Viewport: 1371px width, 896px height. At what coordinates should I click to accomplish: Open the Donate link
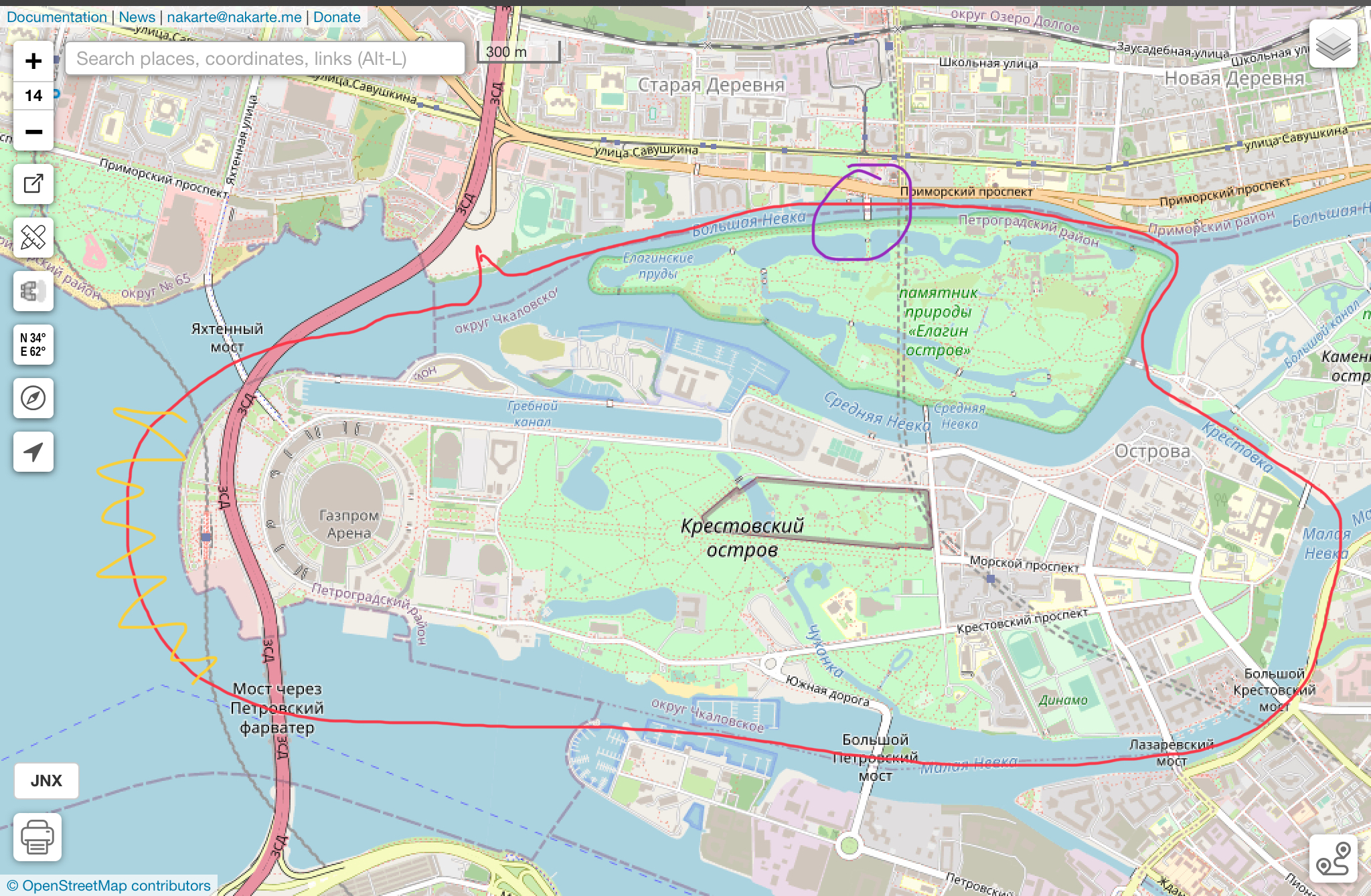pyautogui.click(x=337, y=17)
